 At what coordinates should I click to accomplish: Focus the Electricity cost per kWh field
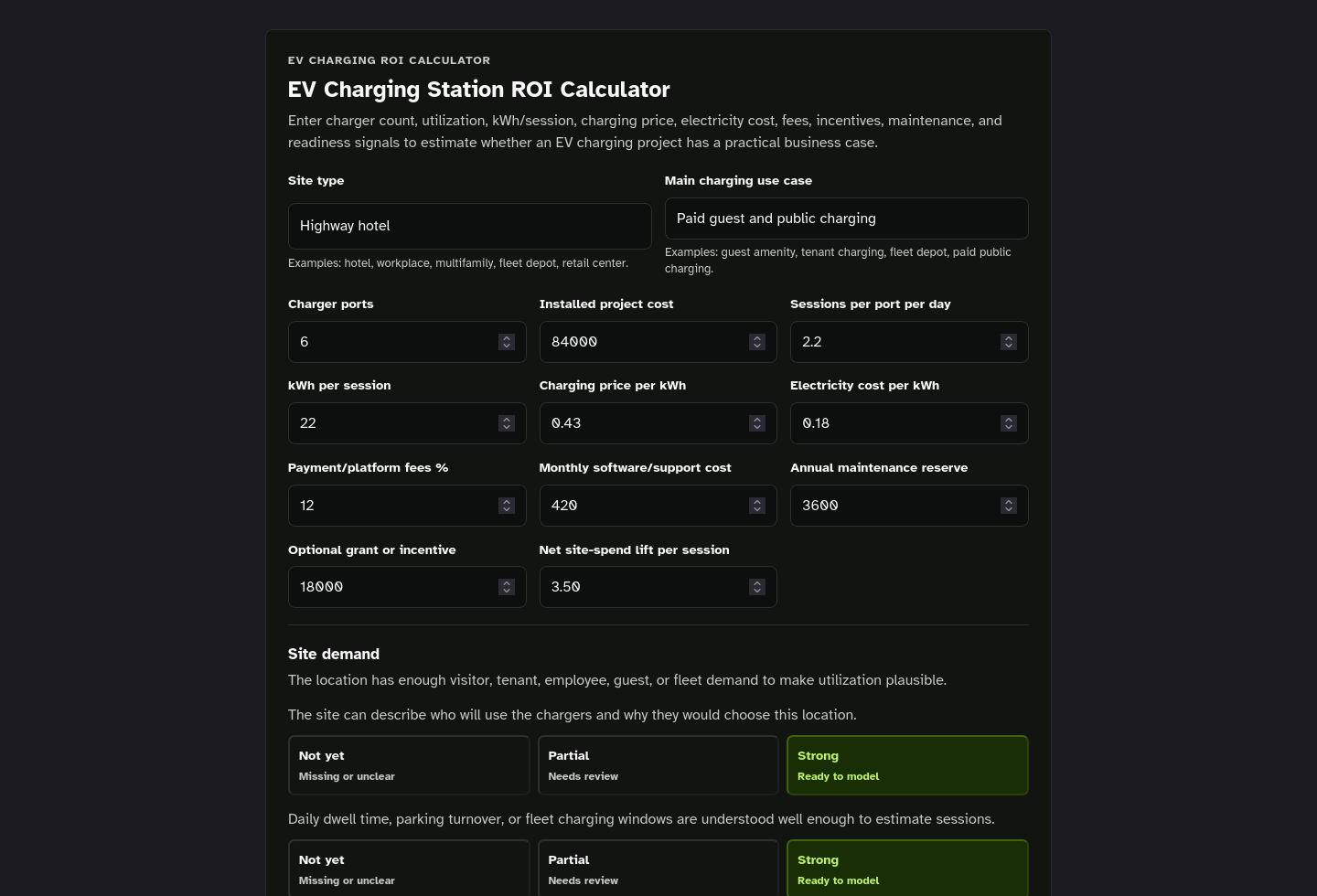point(909,423)
